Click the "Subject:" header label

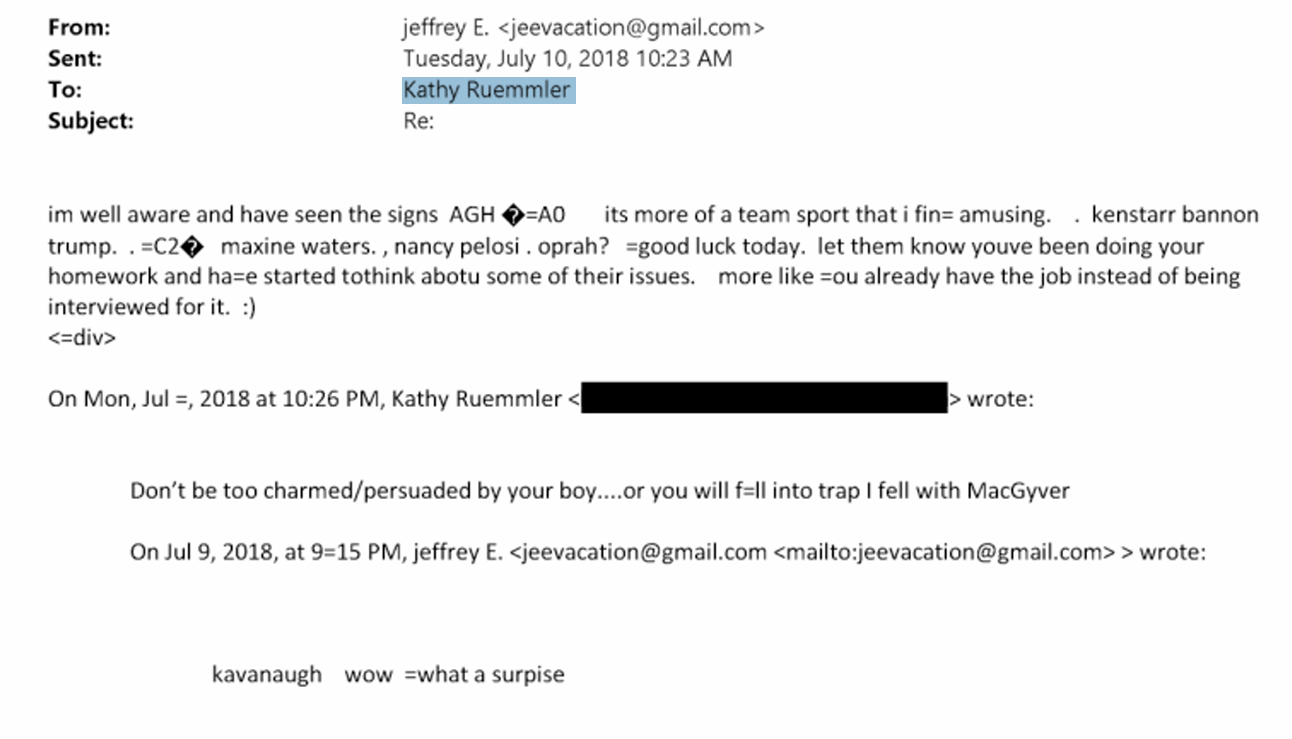click(x=90, y=122)
